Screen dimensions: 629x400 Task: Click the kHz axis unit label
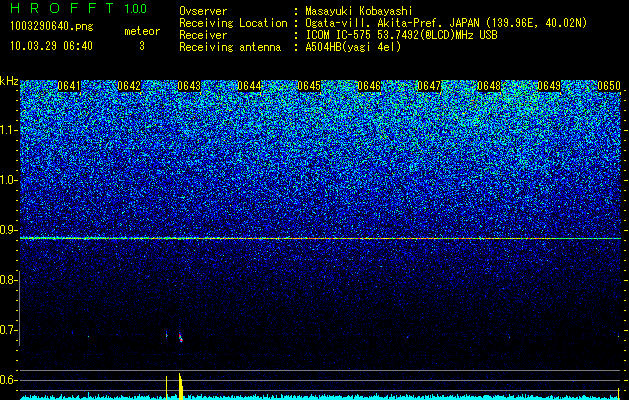pos(9,81)
